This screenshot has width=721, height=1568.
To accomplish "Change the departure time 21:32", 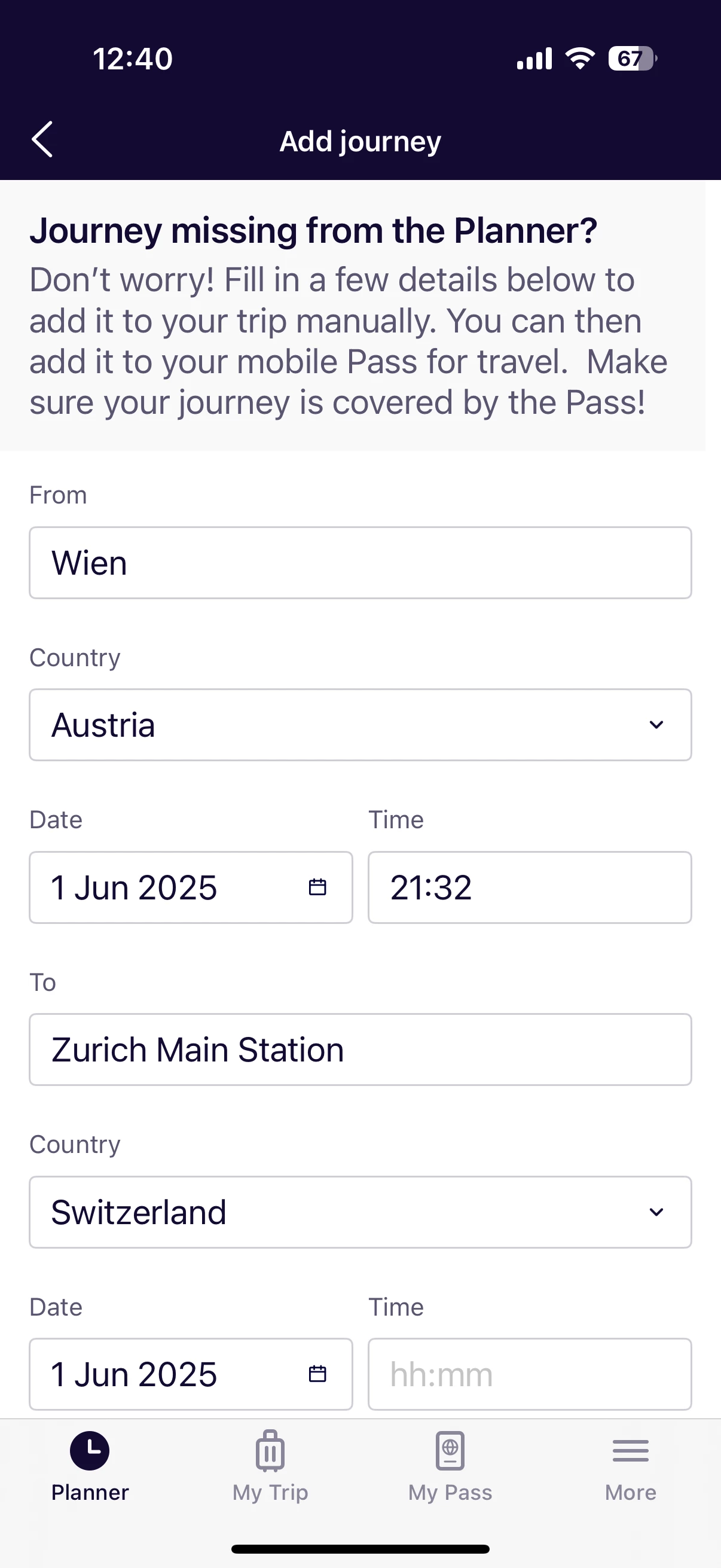I will click(529, 887).
